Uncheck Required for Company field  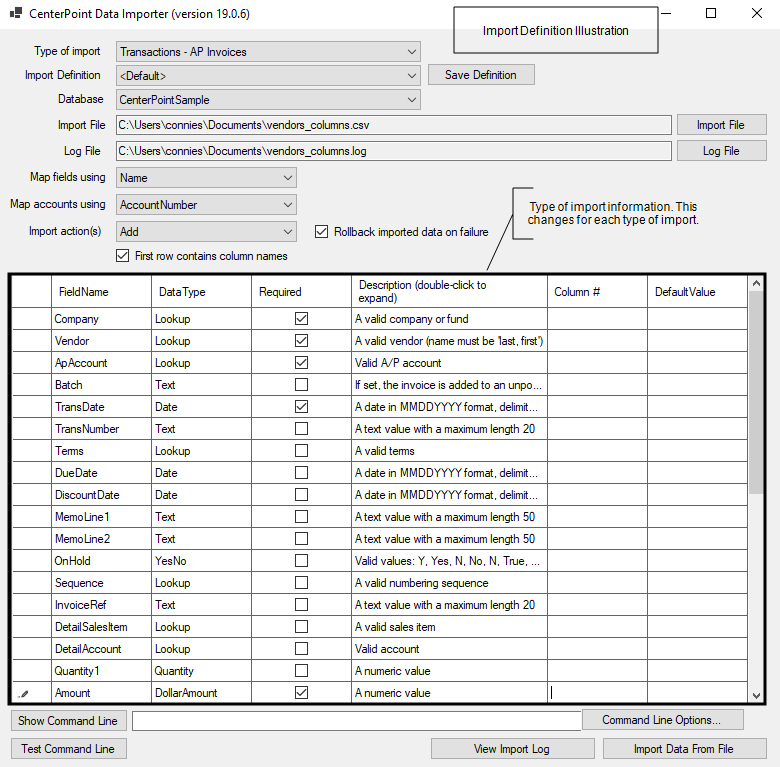pos(301,318)
